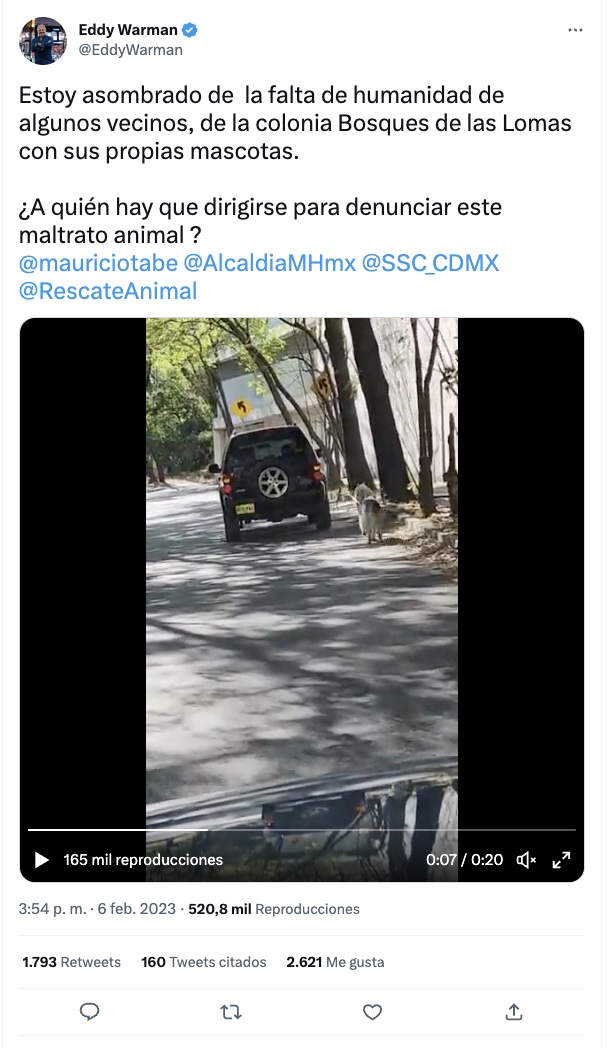
Task: Retweet using the retweet arrows icon
Action: pyautogui.click(x=231, y=1012)
